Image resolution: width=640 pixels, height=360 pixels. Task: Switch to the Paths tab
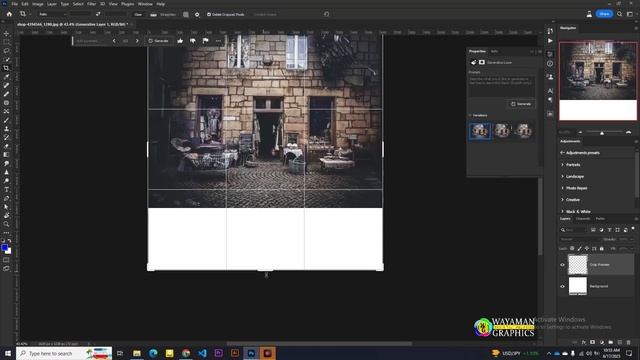(600, 219)
